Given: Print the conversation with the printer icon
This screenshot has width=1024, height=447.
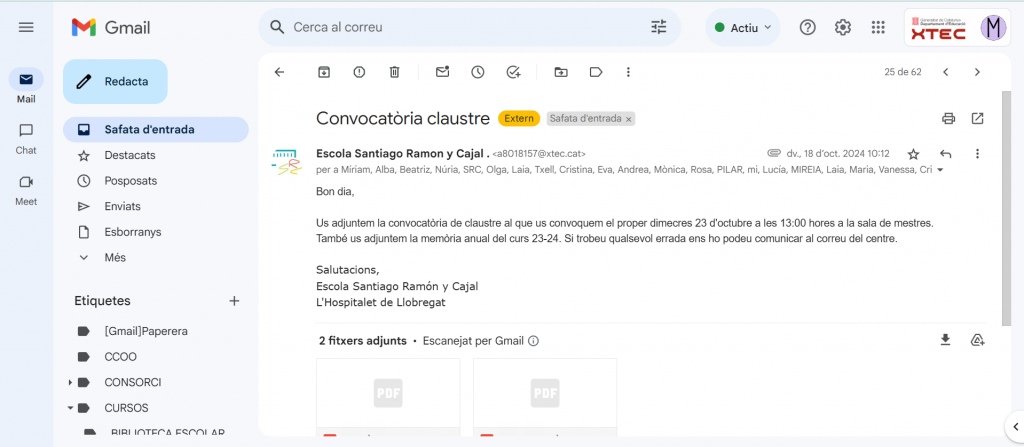Looking at the screenshot, I should pos(948,119).
